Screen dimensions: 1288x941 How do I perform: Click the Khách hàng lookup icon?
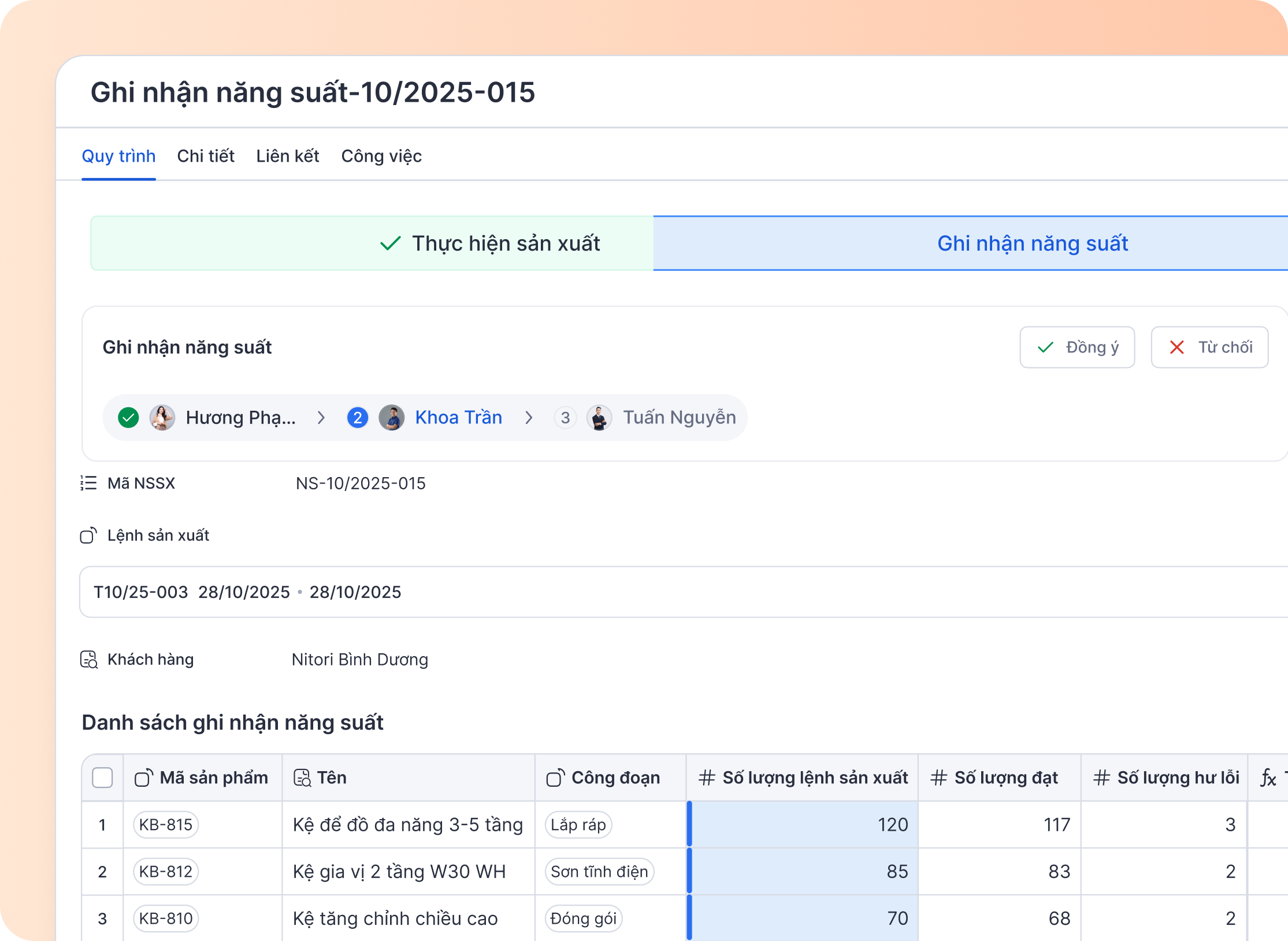[88, 660]
